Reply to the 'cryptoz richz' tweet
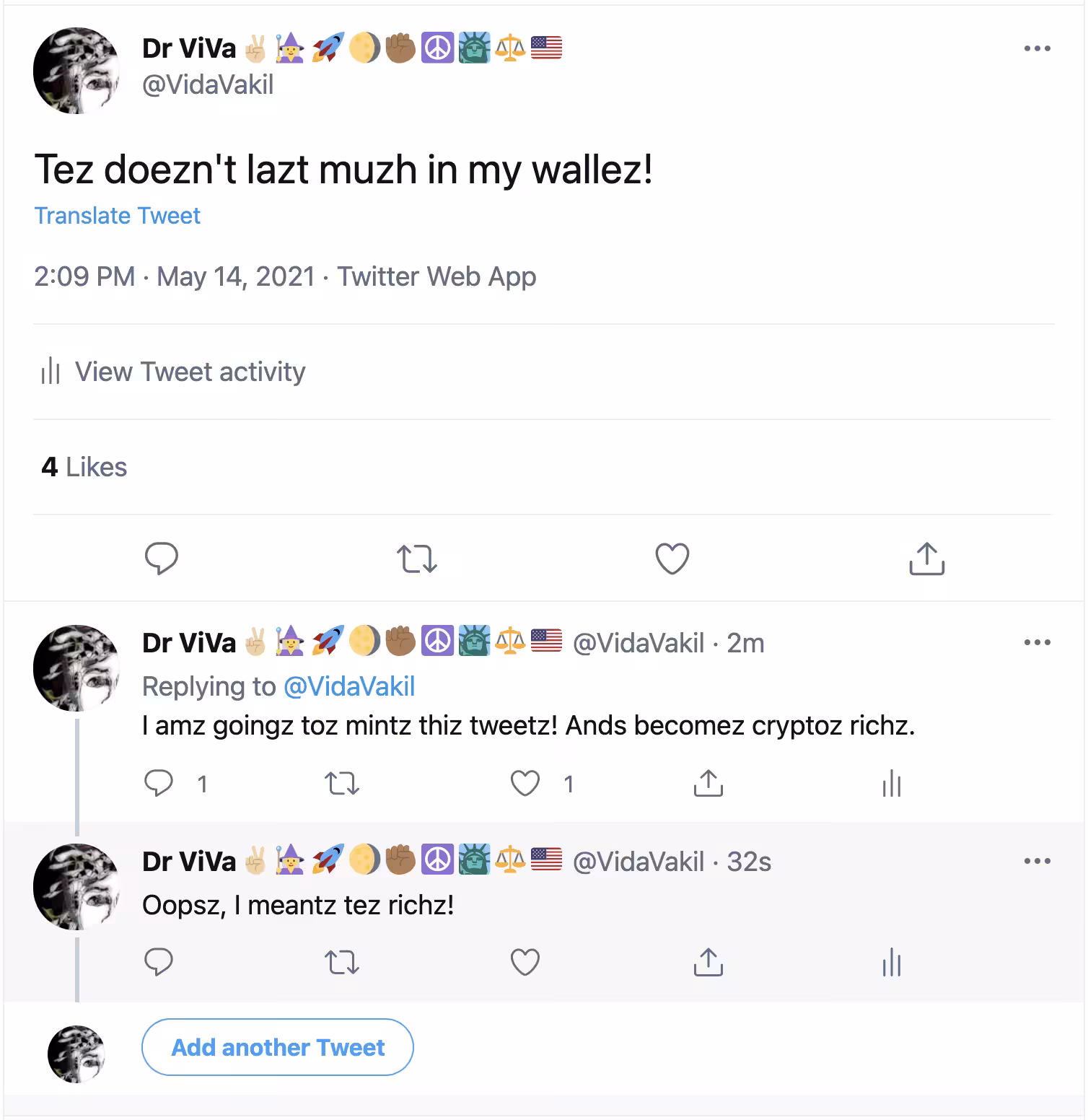 [159, 784]
